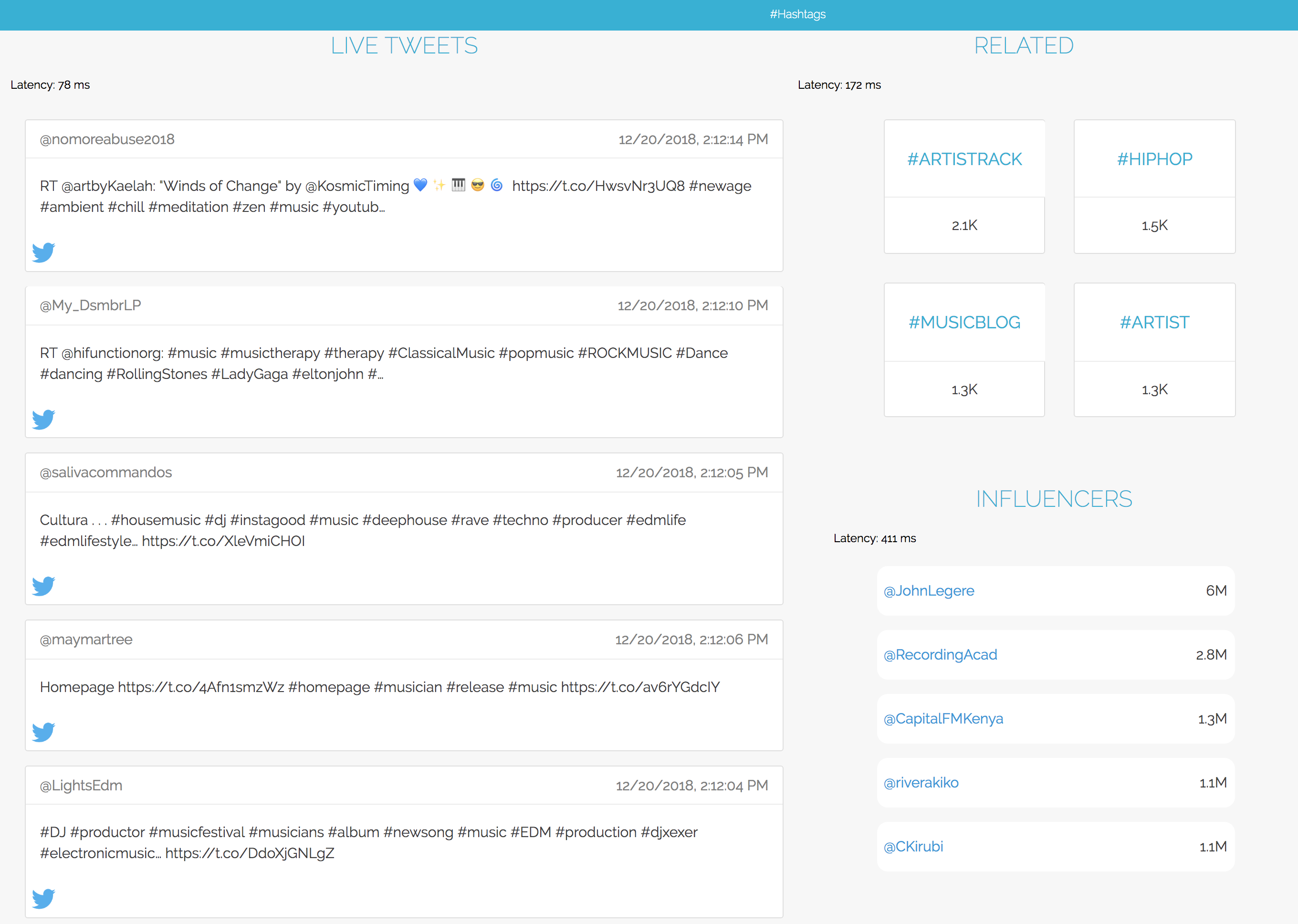Click the 2.1K count under #ARTISTRACK
1298x924 pixels.
point(965,226)
